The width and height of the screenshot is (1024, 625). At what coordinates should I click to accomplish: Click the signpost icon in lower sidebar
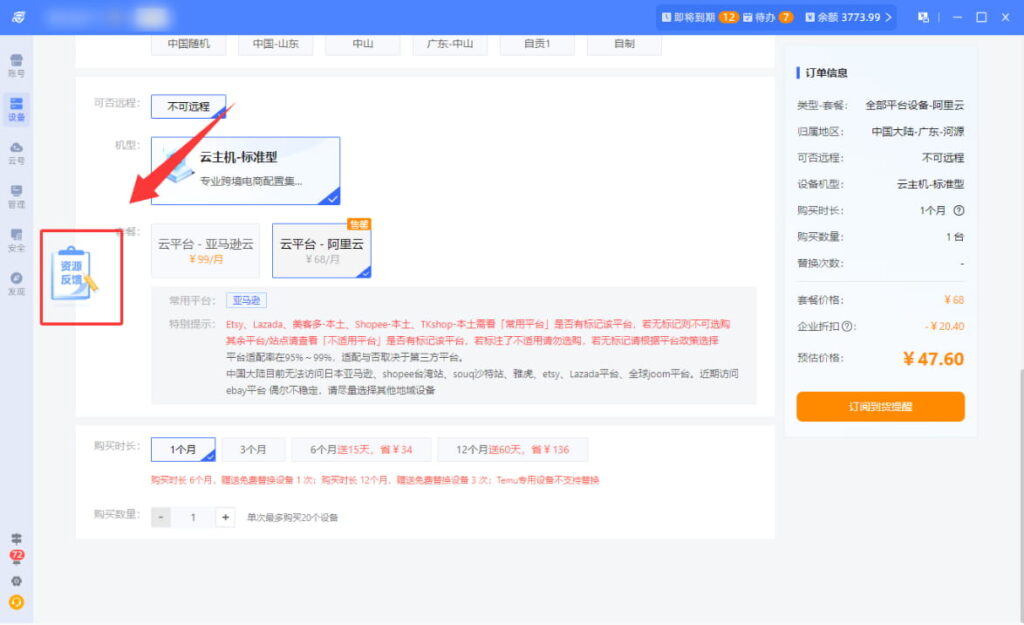coord(16,538)
